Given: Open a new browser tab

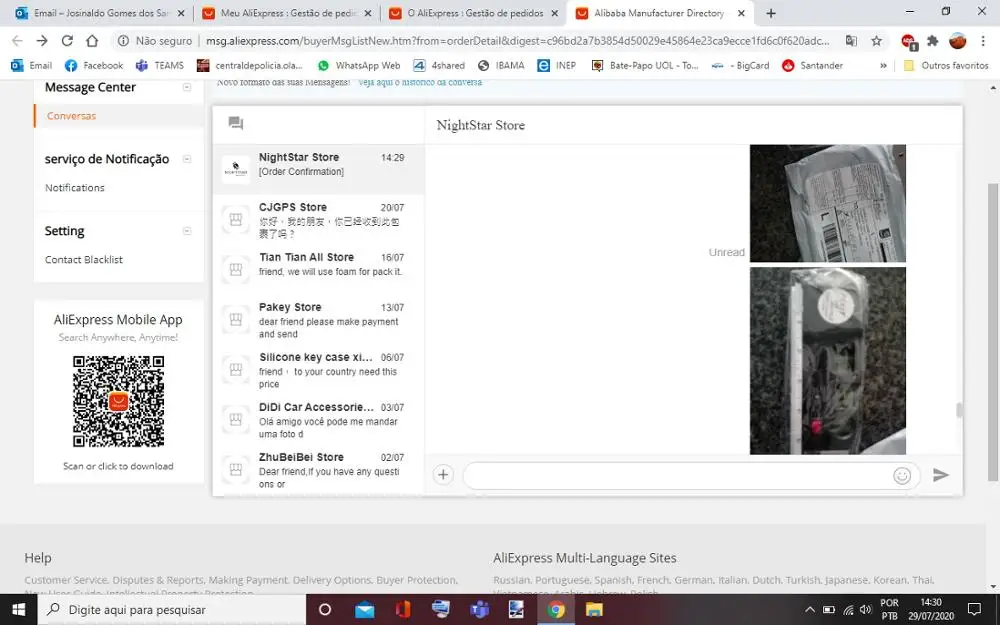Looking at the screenshot, I should (770, 13).
